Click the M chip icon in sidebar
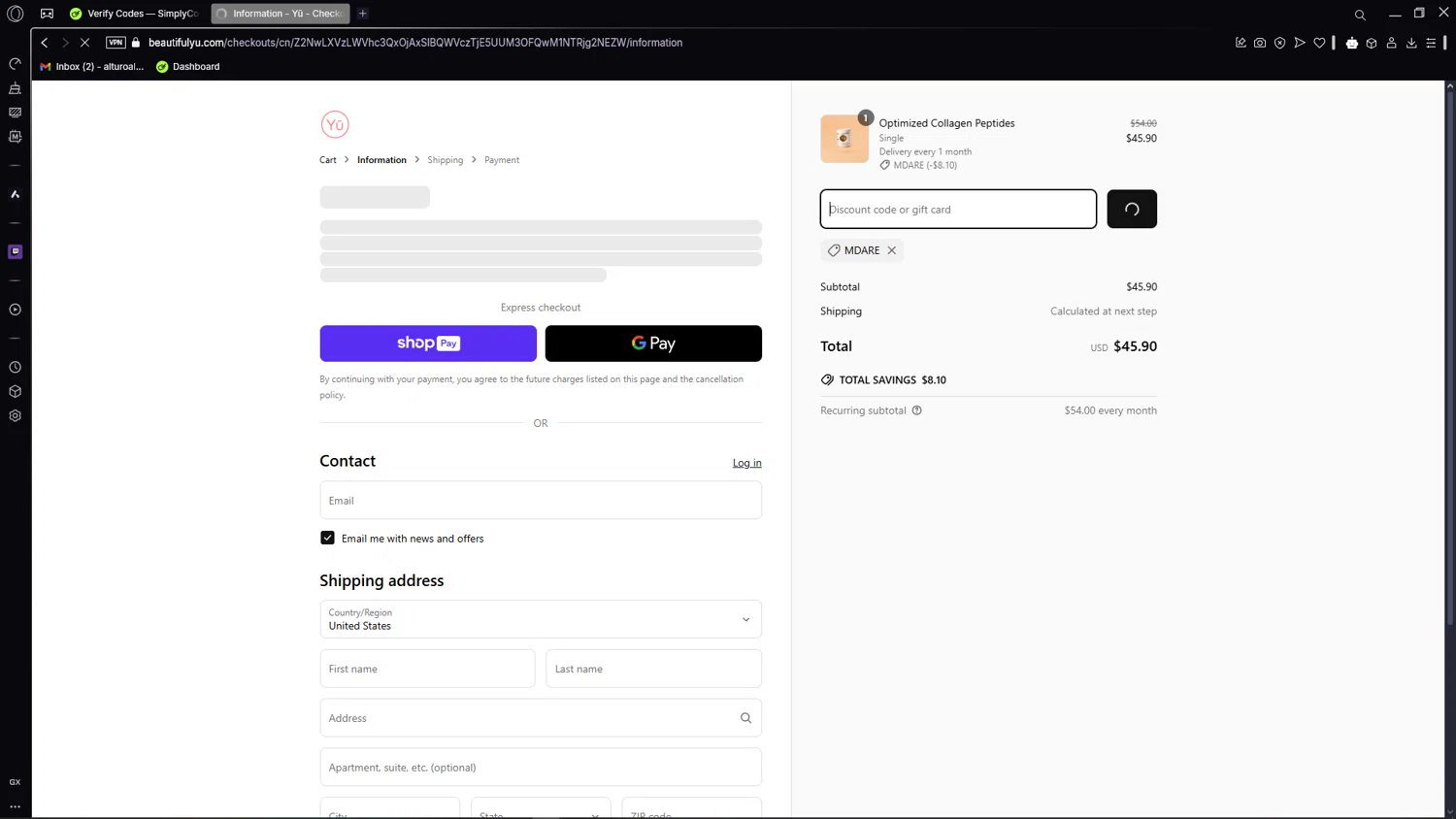This screenshot has width=1456, height=819. (15, 137)
